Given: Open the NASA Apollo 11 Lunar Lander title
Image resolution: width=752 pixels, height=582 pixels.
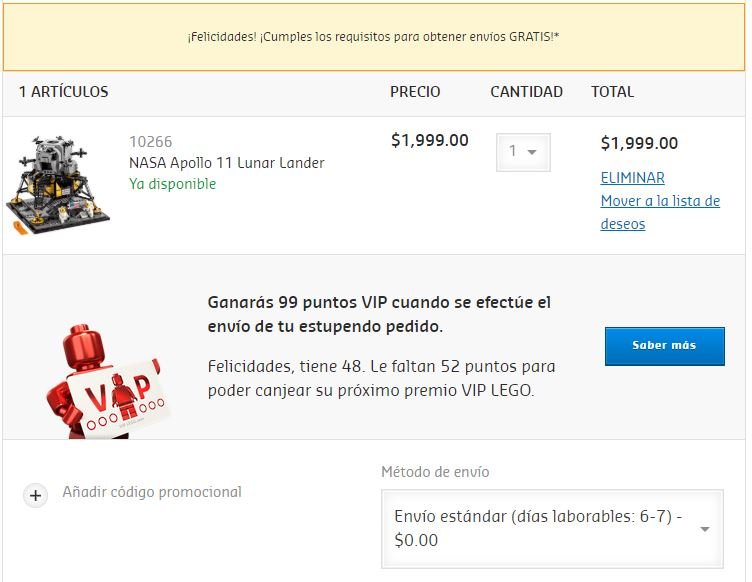Looking at the screenshot, I should [x=227, y=163].
